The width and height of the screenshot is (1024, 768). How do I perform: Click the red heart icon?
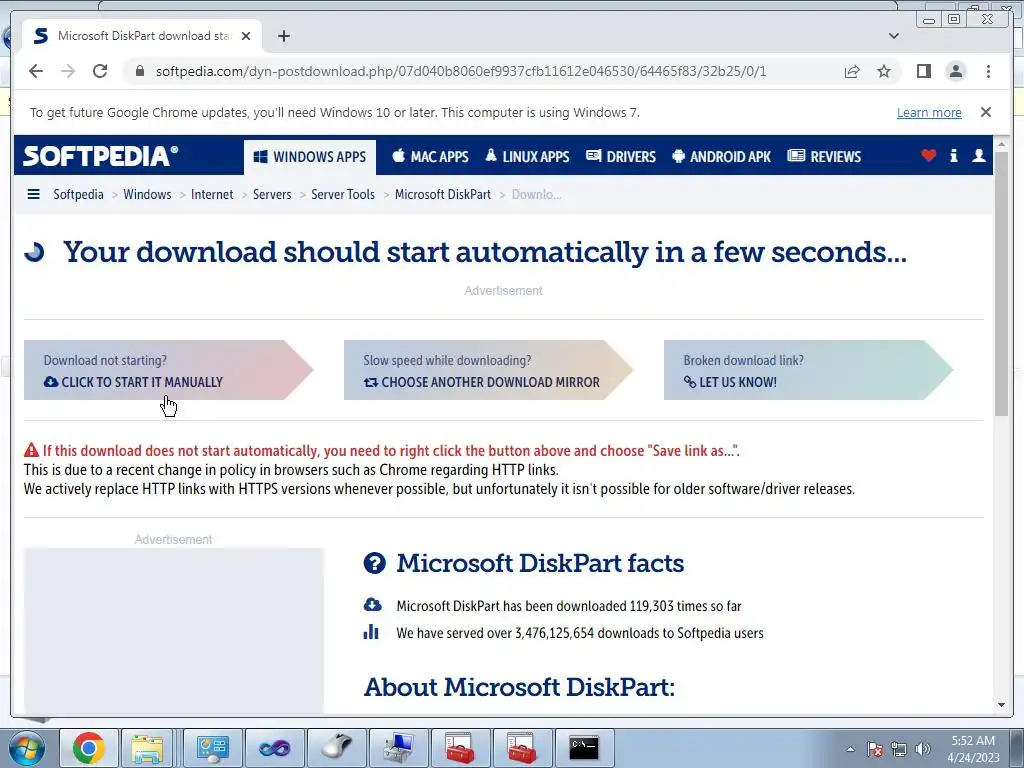tap(928, 155)
